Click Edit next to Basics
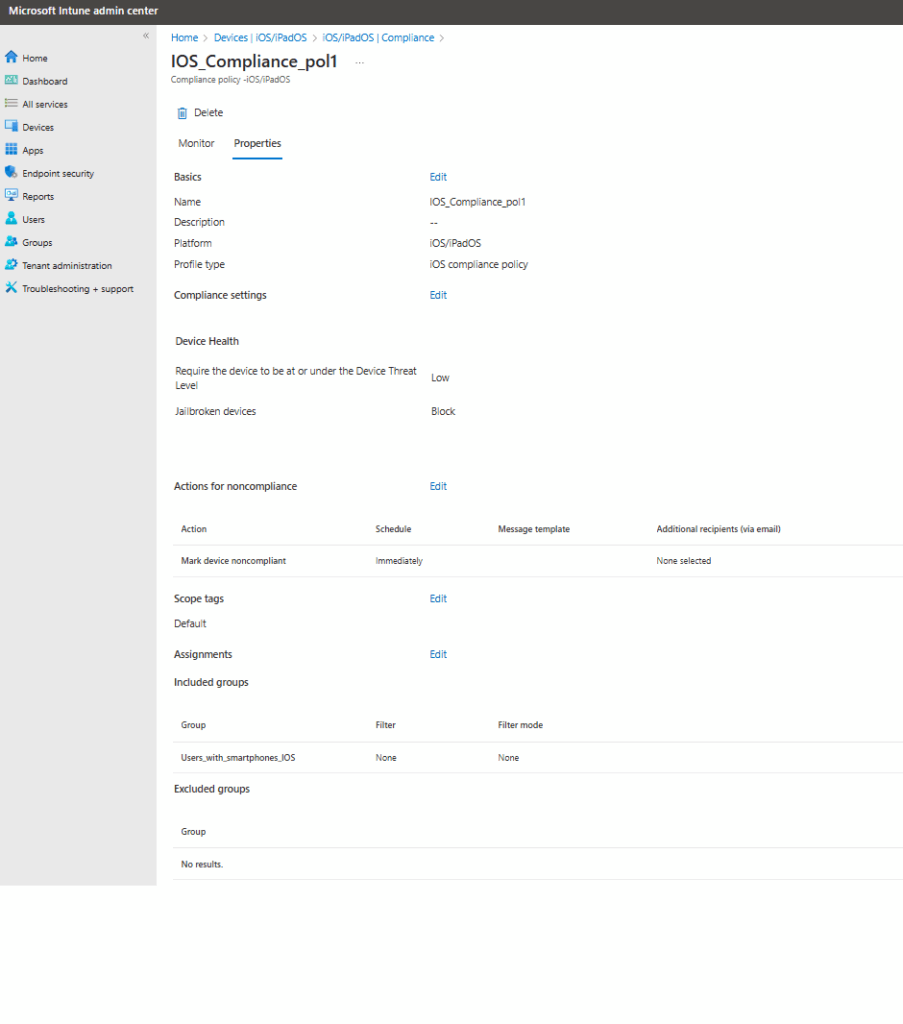 point(438,177)
